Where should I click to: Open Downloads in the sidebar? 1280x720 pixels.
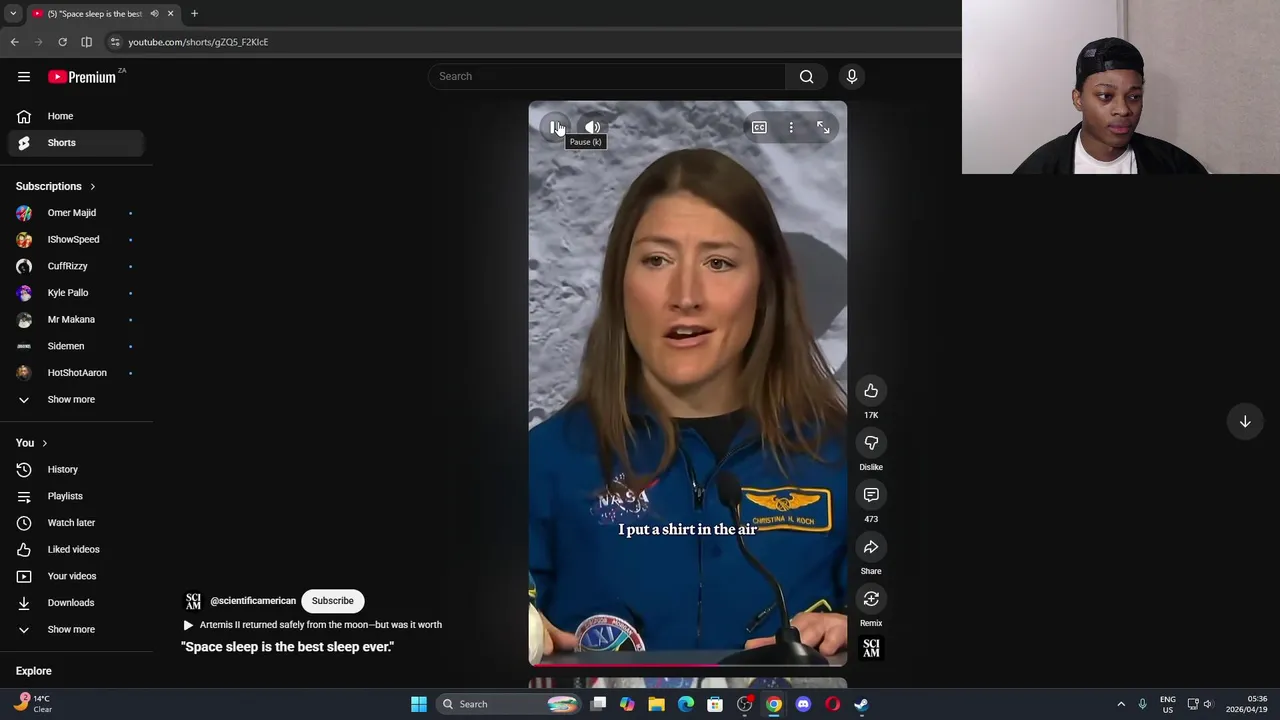(x=76, y=603)
